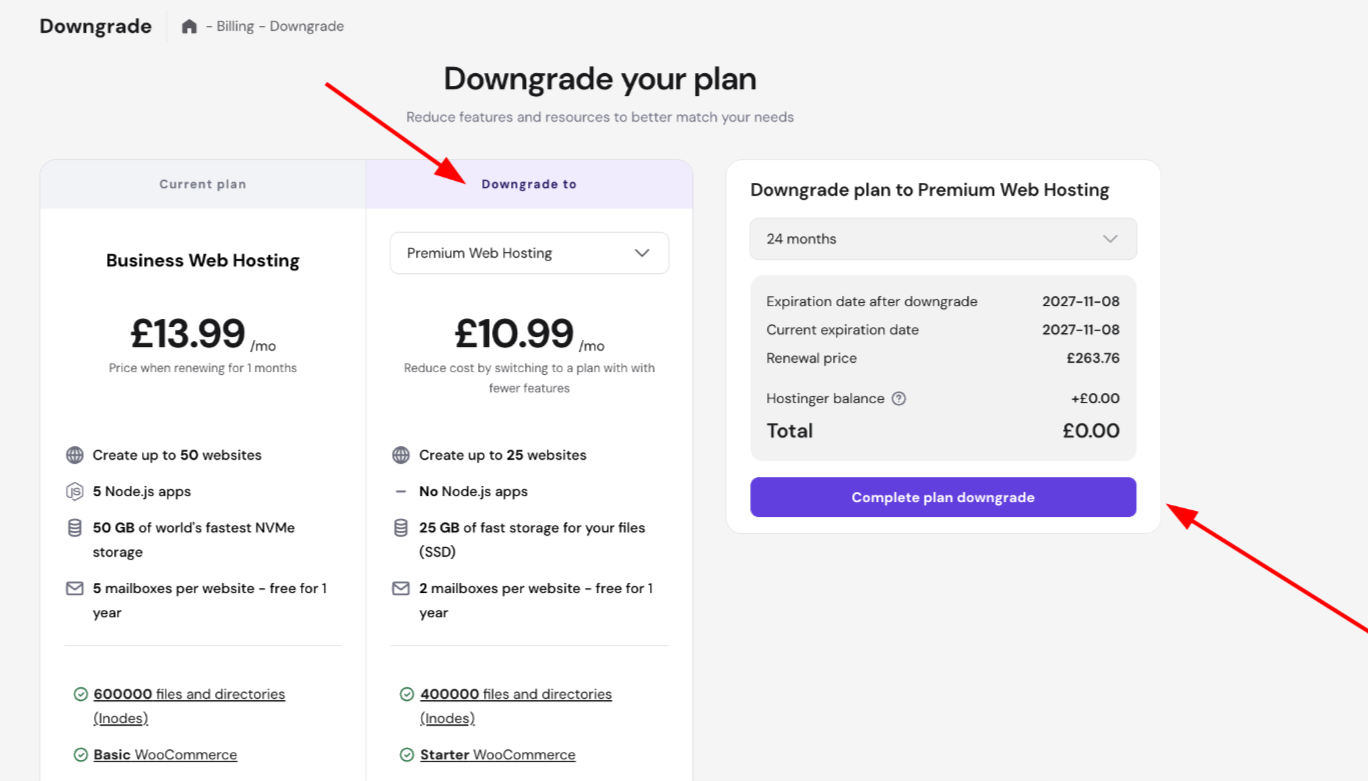Click Node.js icon under Business Web Hosting
1368x781 pixels.
pyautogui.click(x=75, y=491)
